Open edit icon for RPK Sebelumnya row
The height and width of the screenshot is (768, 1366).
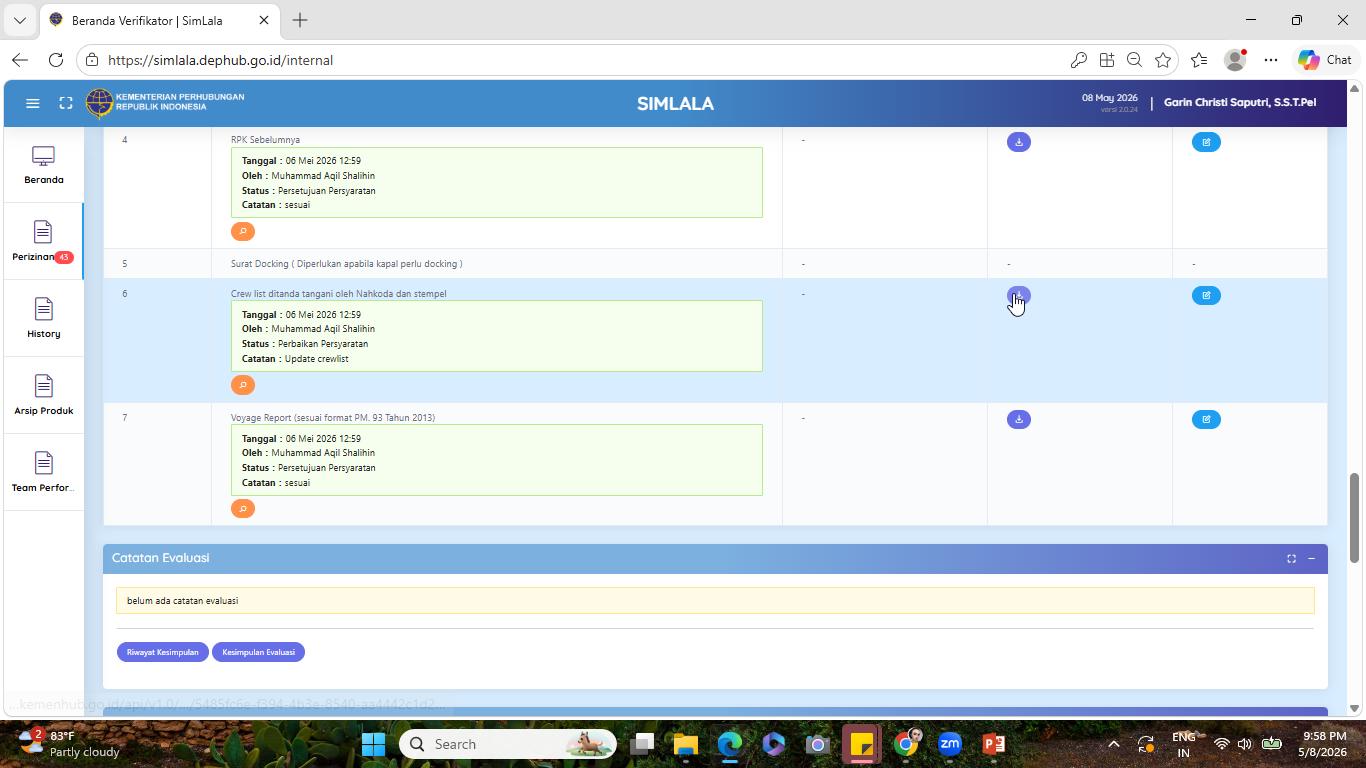1206,142
